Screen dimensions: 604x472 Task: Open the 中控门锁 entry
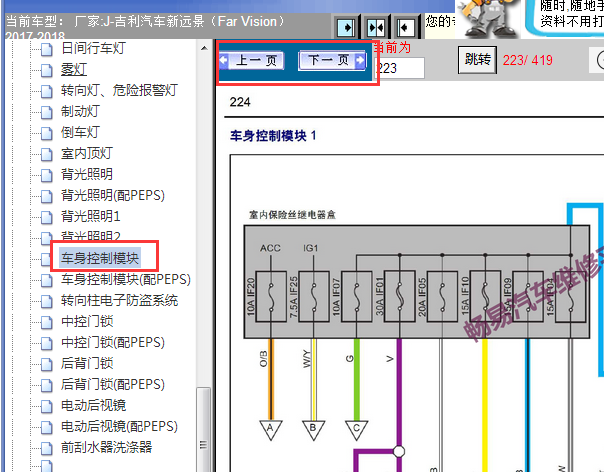pos(87,321)
